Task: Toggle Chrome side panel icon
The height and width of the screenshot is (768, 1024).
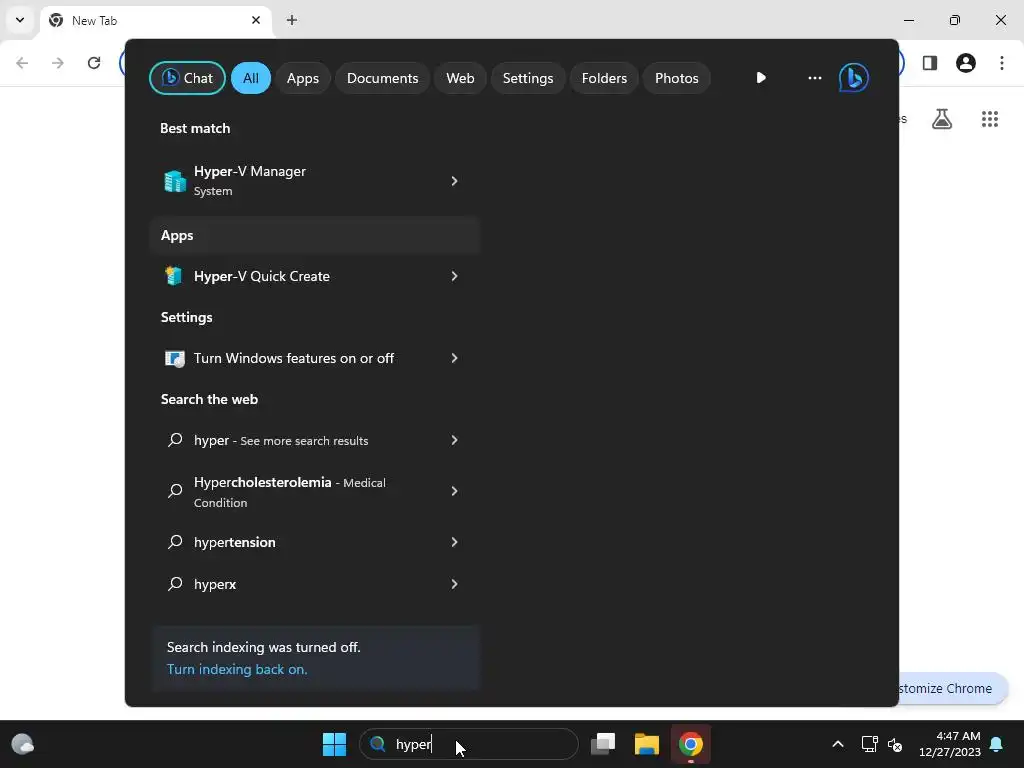Action: click(930, 63)
